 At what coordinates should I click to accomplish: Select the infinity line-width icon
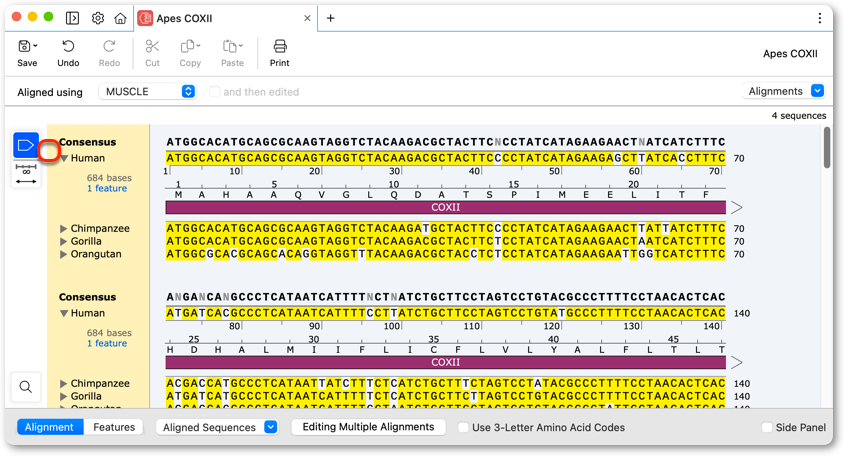[x=26, y=169]
